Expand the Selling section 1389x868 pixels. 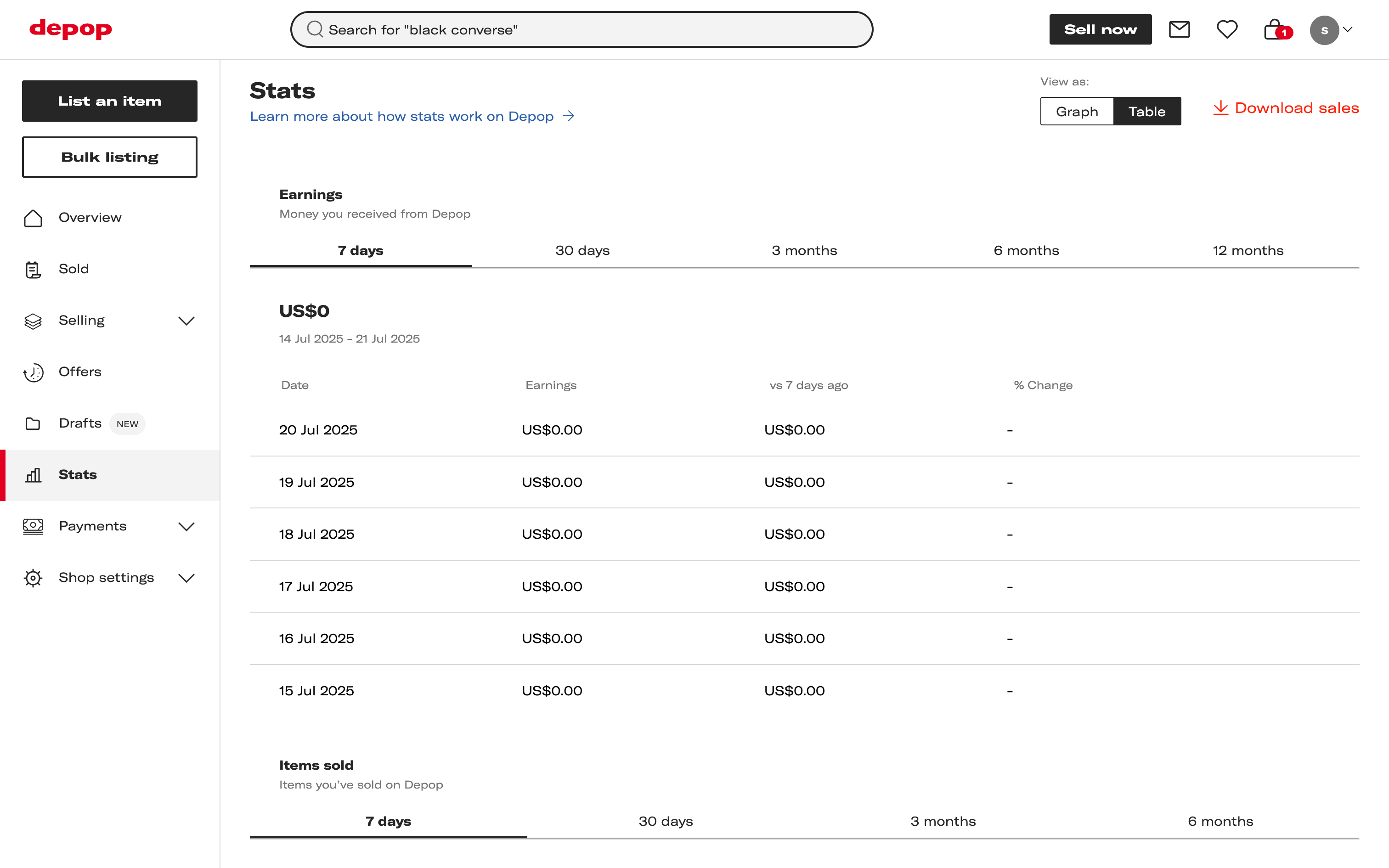pos(186,321)
